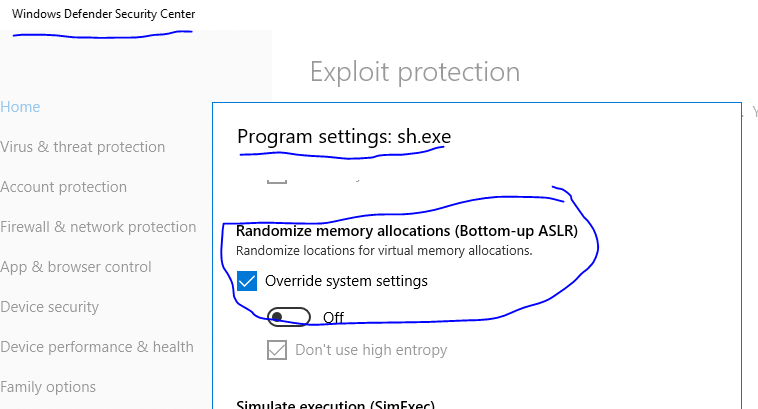Uncheck Override system settings checkbox
758x409 pixels.
pos(247,281)
